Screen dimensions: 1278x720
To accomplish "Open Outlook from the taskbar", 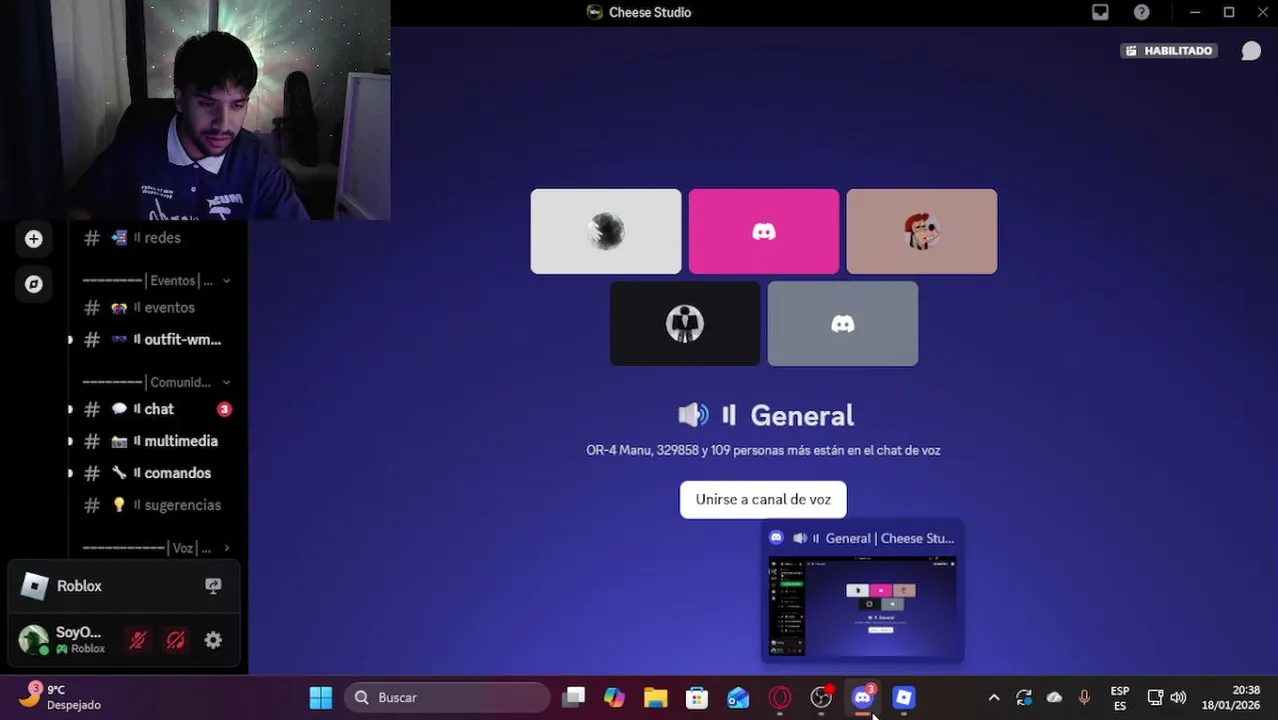I will (x=738, y=698).
